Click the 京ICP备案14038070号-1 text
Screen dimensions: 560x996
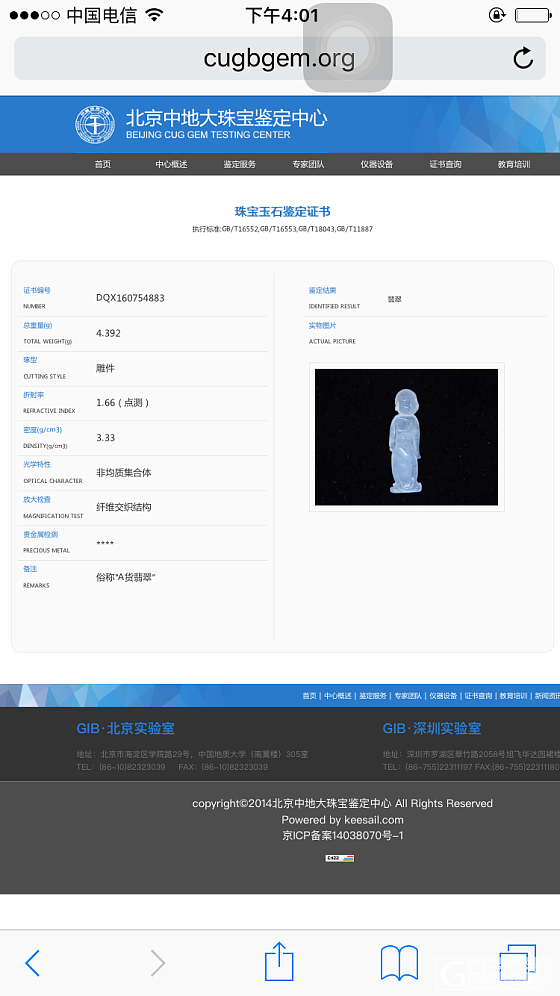(343, 835)
